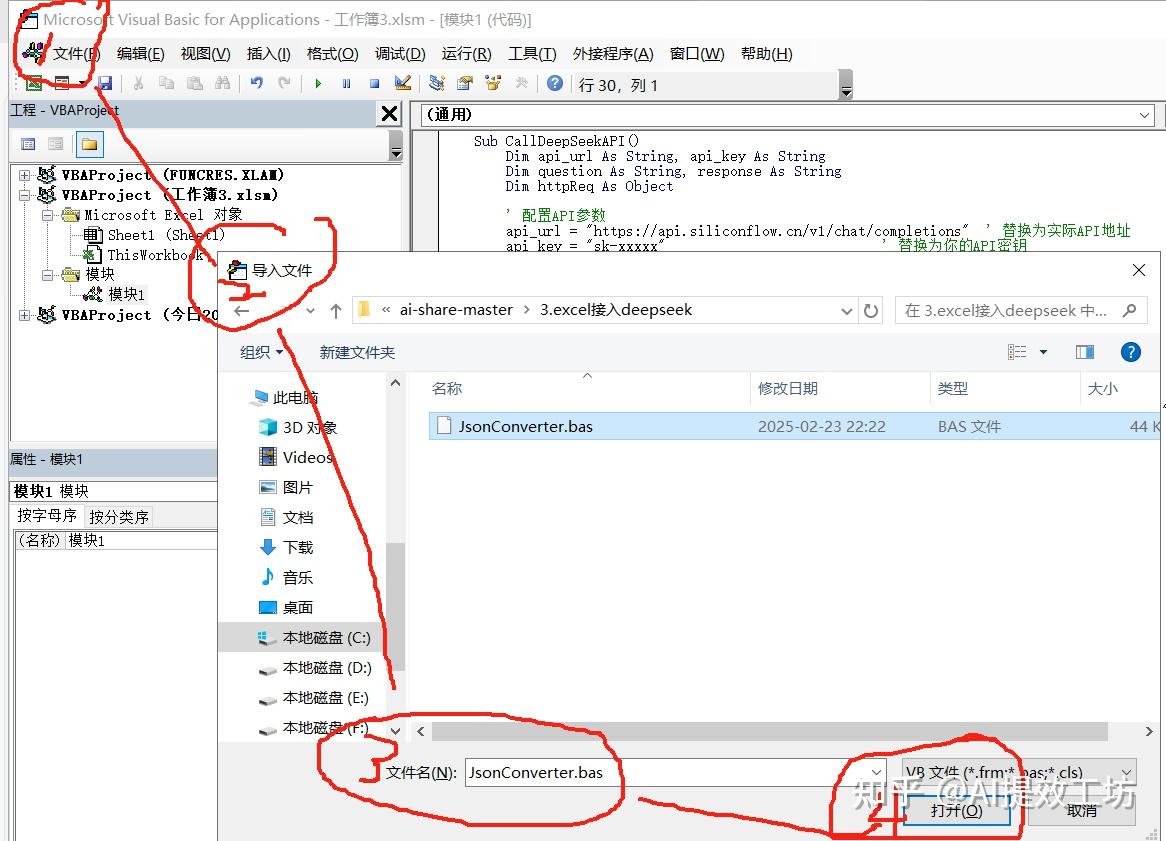Open the Project Explorer icon

(x=437, y=83)
